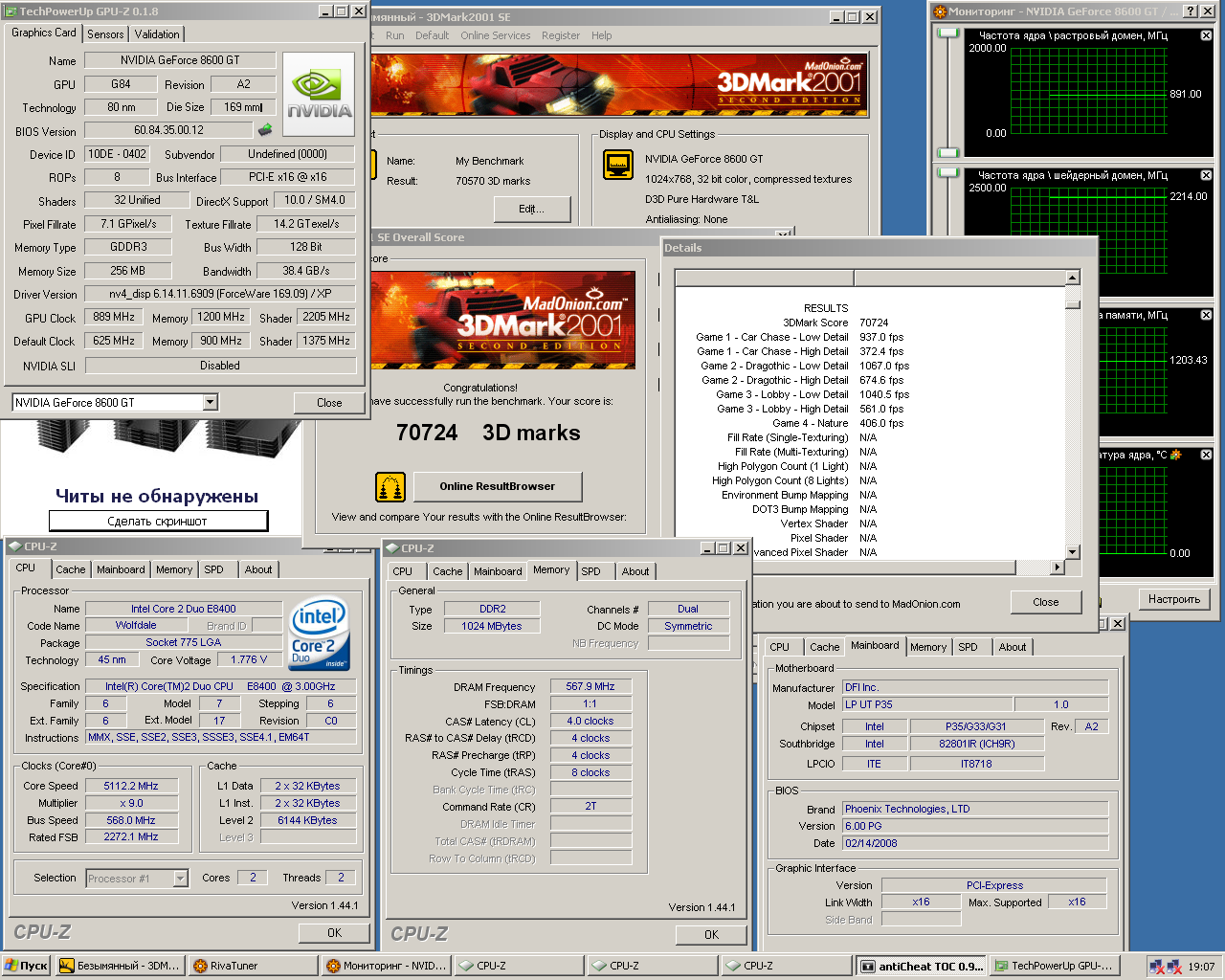Click the BIOS Version field 60.84.35.00.12
The height and width of the screenshot is (980, 1225).
[x=168, y=130]
